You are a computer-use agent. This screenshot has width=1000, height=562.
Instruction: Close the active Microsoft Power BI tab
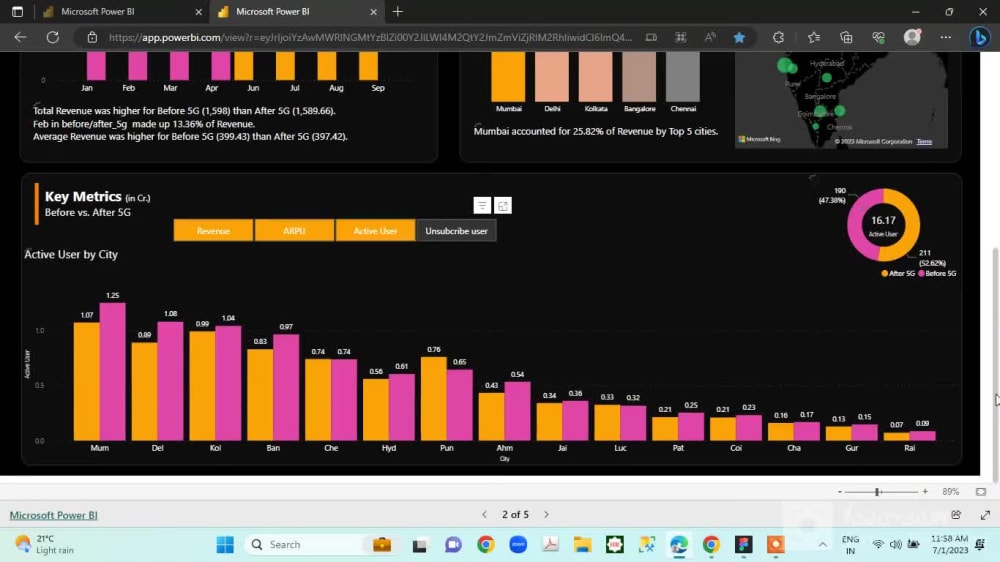(373, 11)
